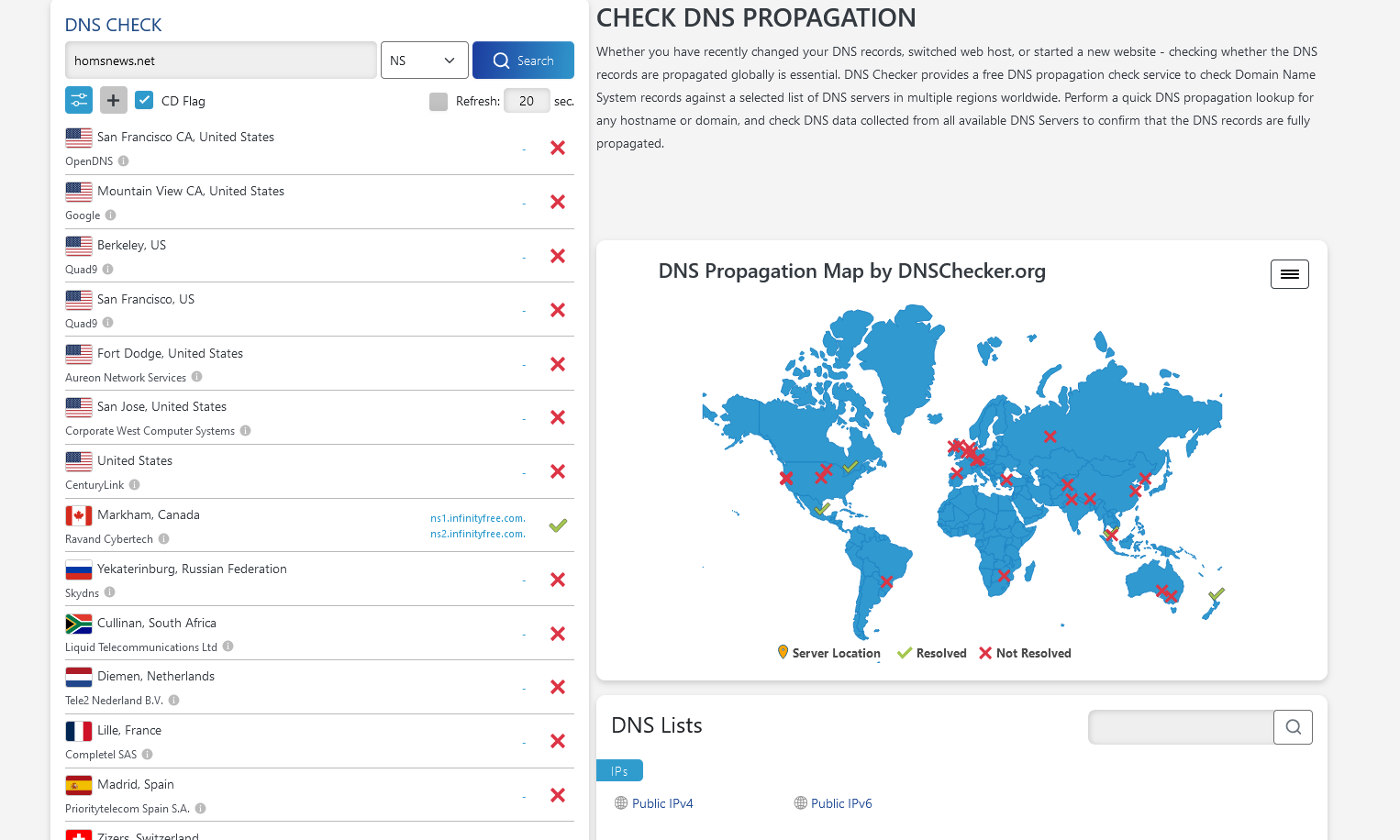Click red X status for Mountain View Google

point(558,202)
